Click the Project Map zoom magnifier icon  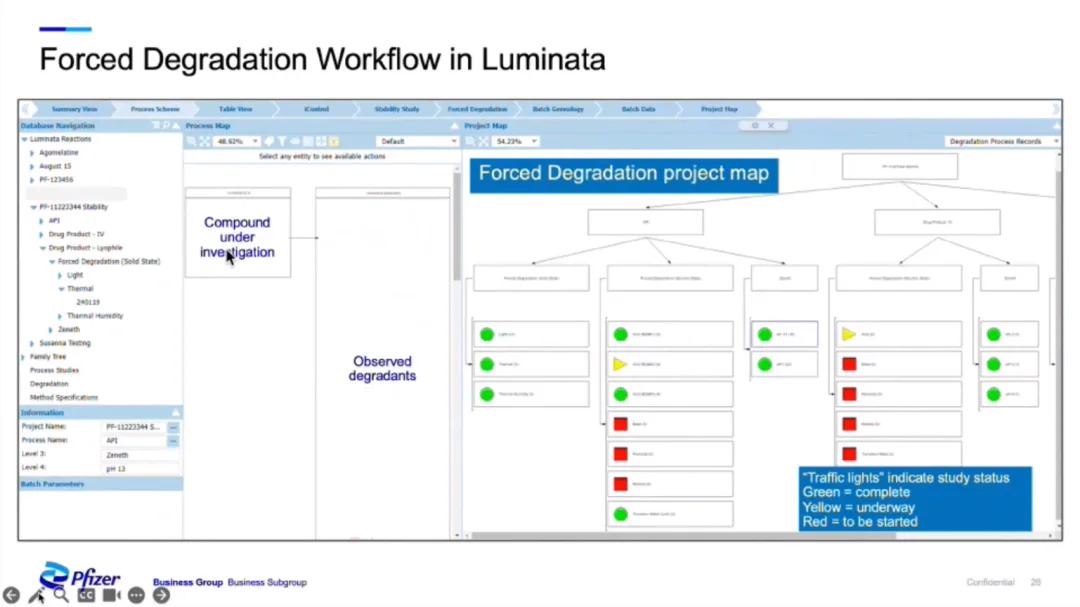470,141
